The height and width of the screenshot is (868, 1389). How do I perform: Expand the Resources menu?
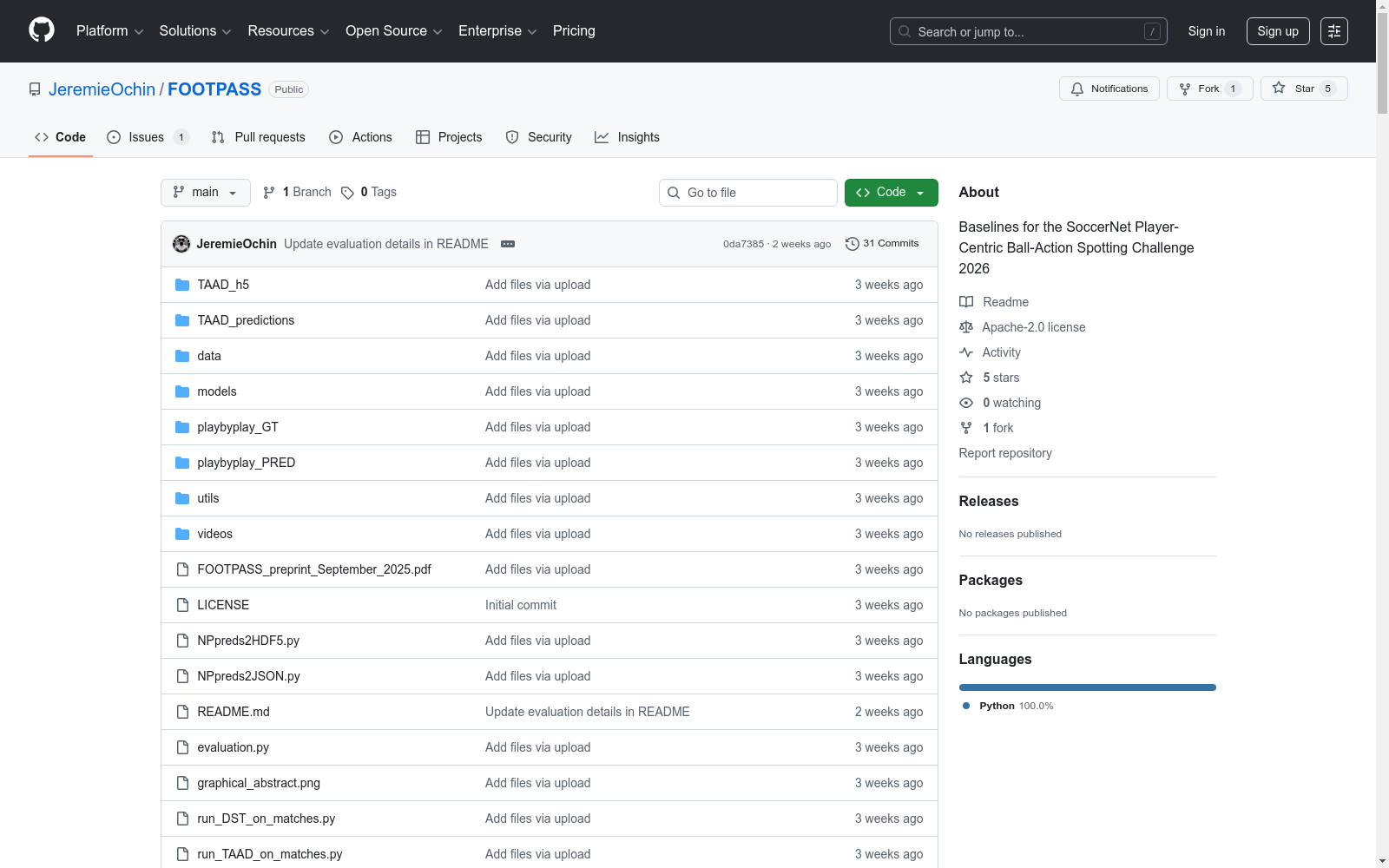[288, 31]
